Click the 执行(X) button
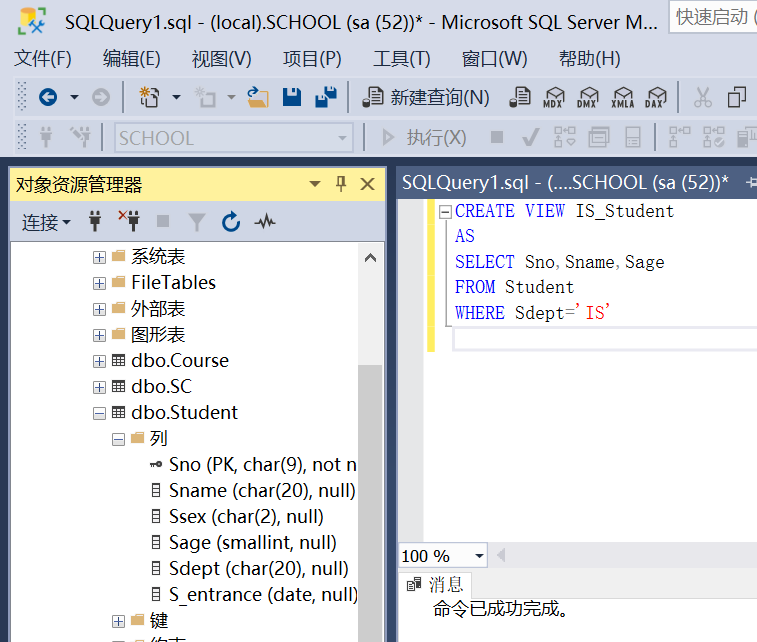 pyautogui.click(x=423, y=138)
